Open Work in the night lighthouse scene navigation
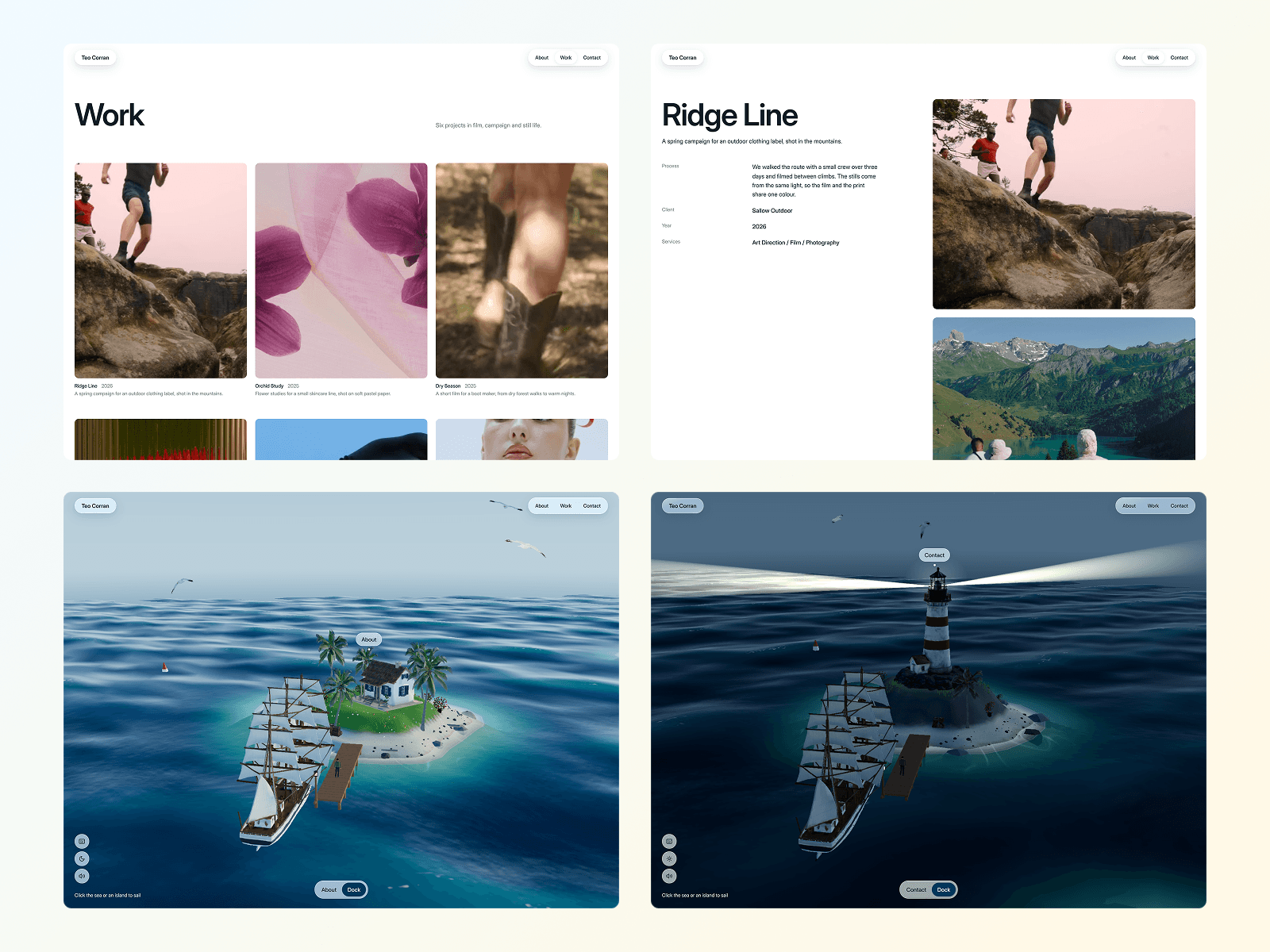 click(1153, 506)
